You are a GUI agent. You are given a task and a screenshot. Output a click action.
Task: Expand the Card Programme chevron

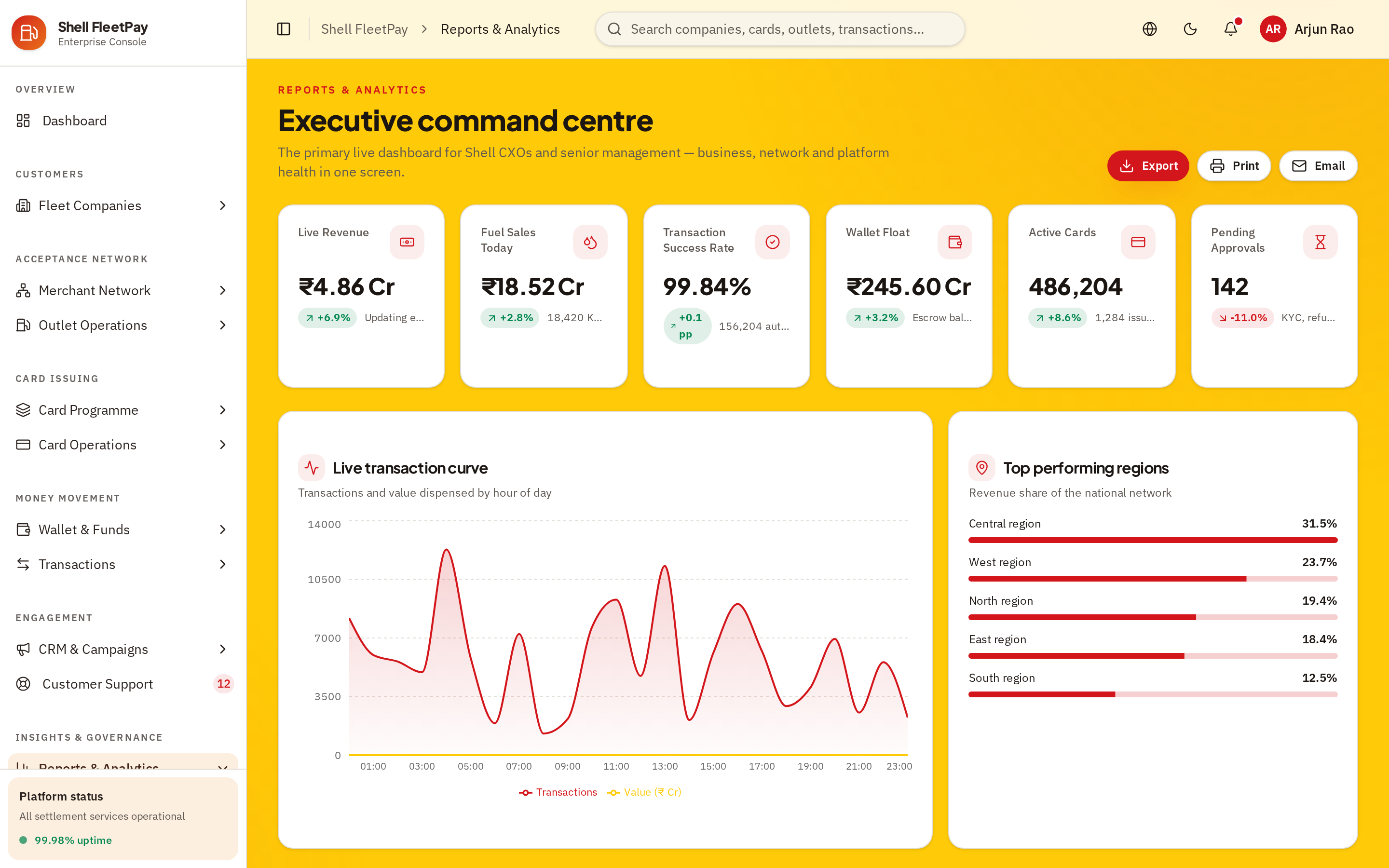223,410
